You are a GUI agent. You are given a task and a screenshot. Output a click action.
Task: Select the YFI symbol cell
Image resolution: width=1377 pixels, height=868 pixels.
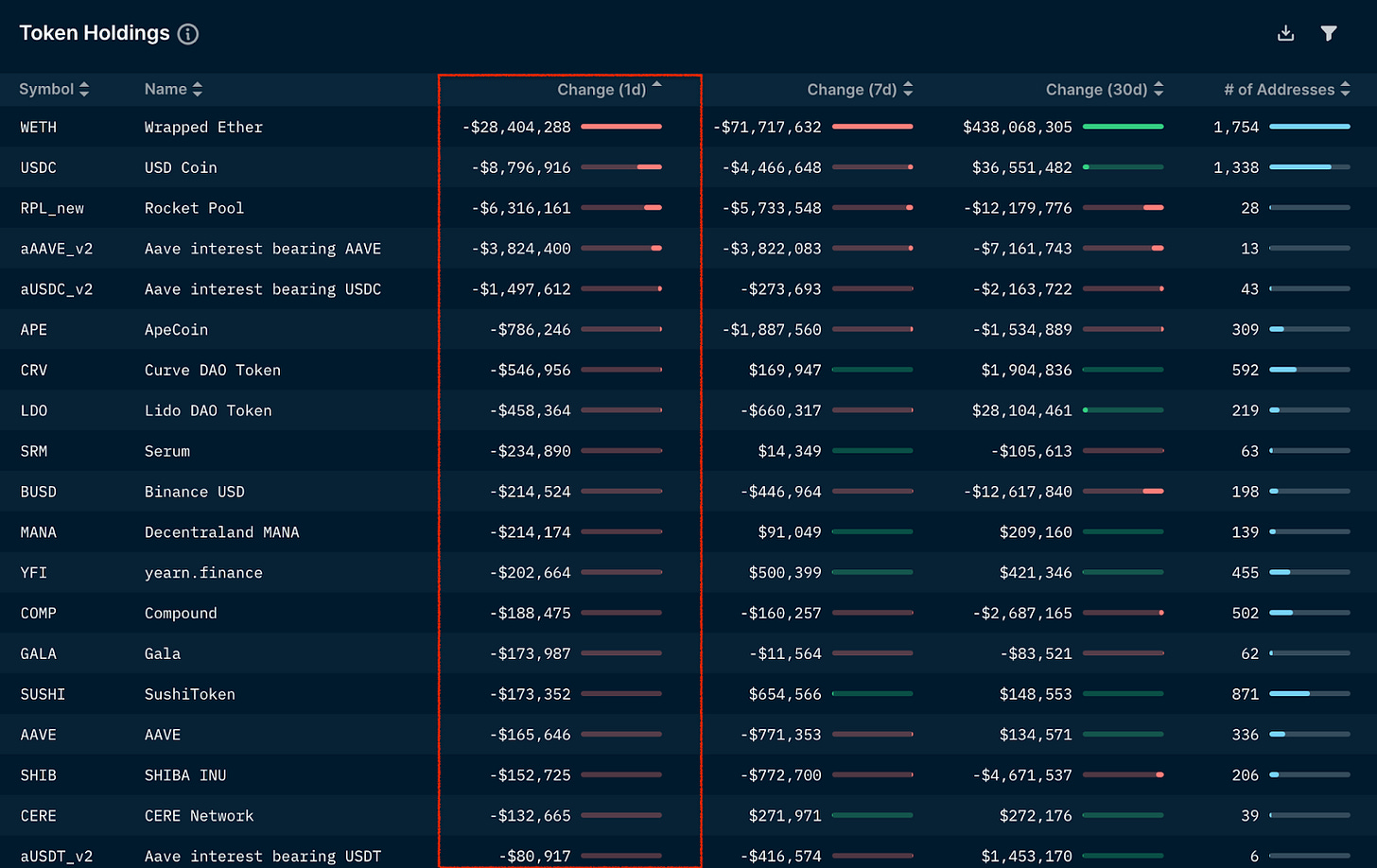pos(34,573)
